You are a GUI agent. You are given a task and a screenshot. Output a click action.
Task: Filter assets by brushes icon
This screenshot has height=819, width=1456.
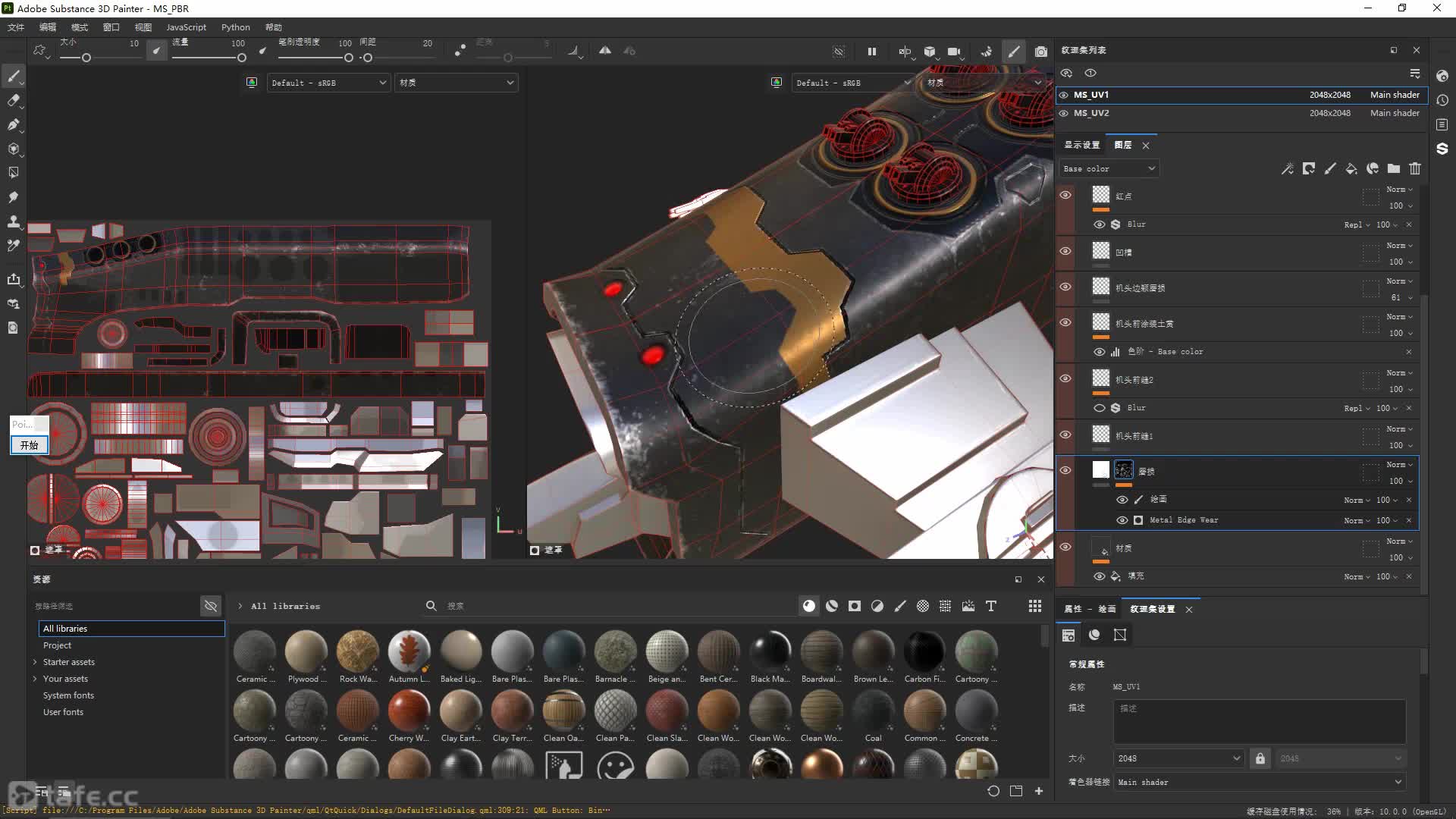point(900,606)
